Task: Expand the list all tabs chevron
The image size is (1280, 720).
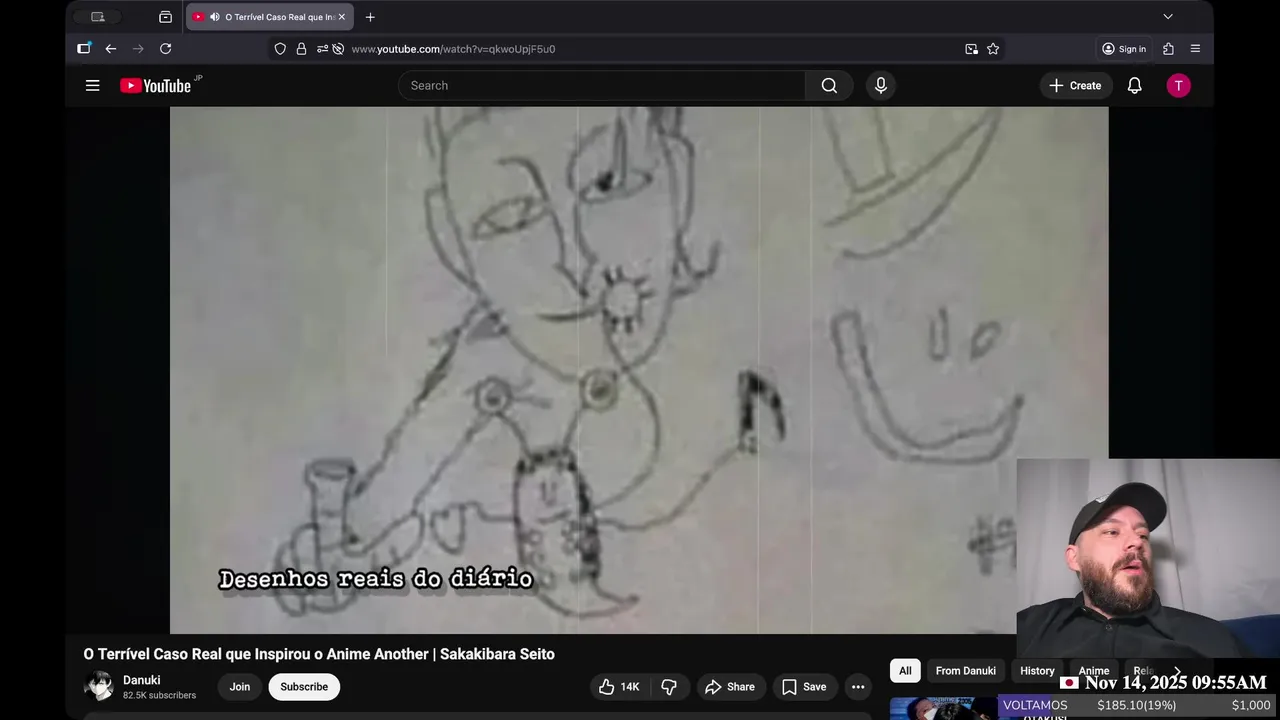Action: click(x=1167, y=17)
